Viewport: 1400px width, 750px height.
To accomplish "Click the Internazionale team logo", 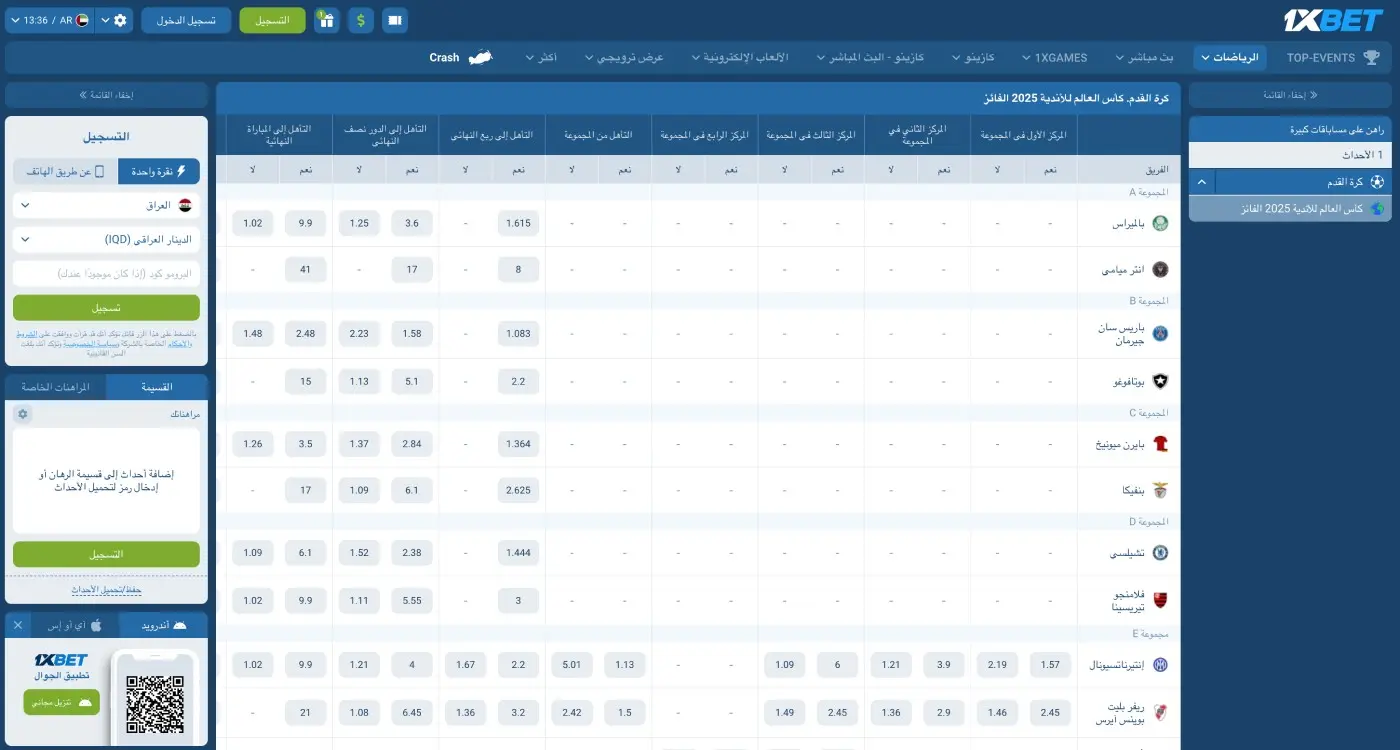I will tap(1160, 665).
